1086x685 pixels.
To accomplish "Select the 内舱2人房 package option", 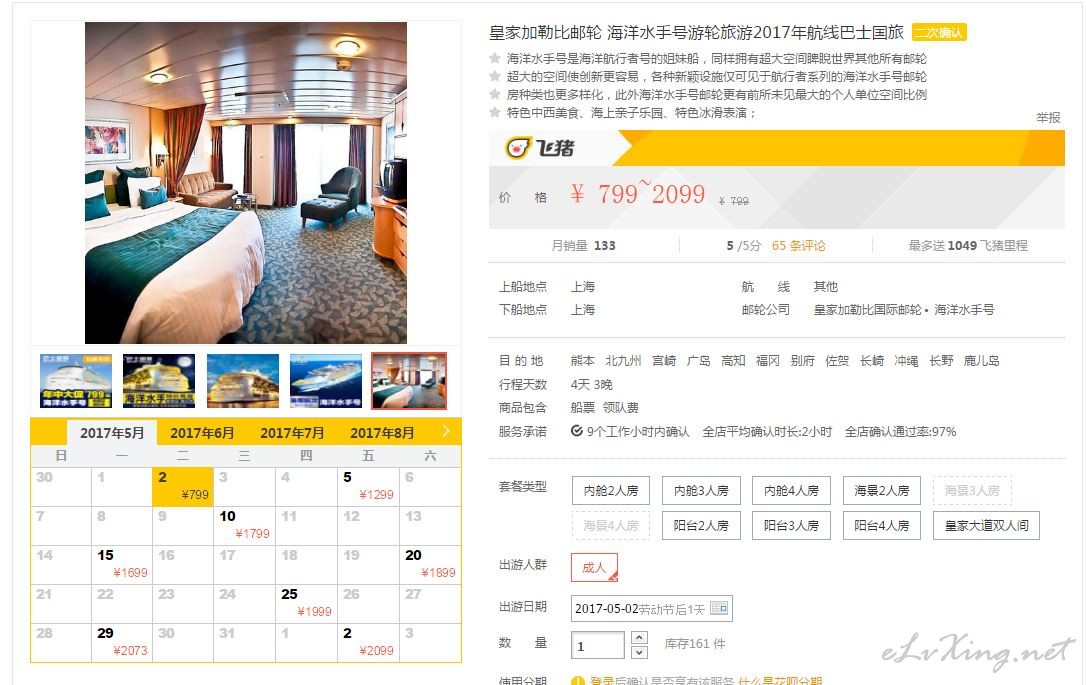I will [x=611, y=490].
